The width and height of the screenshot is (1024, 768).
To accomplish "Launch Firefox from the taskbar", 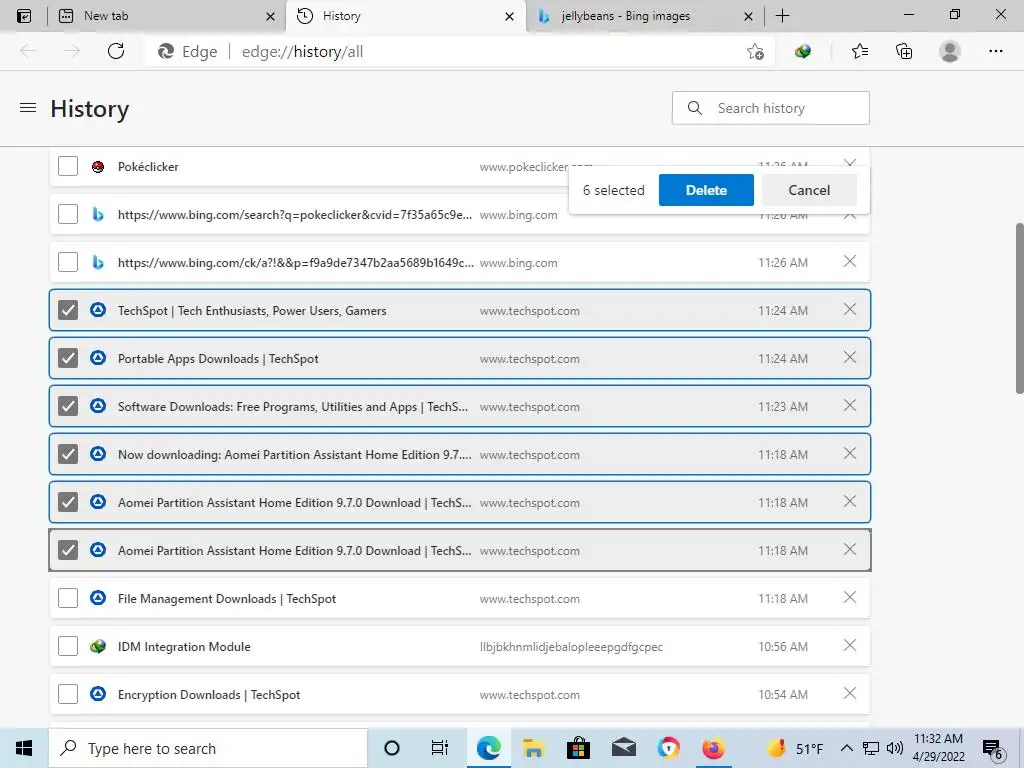I will pos(713,748).
